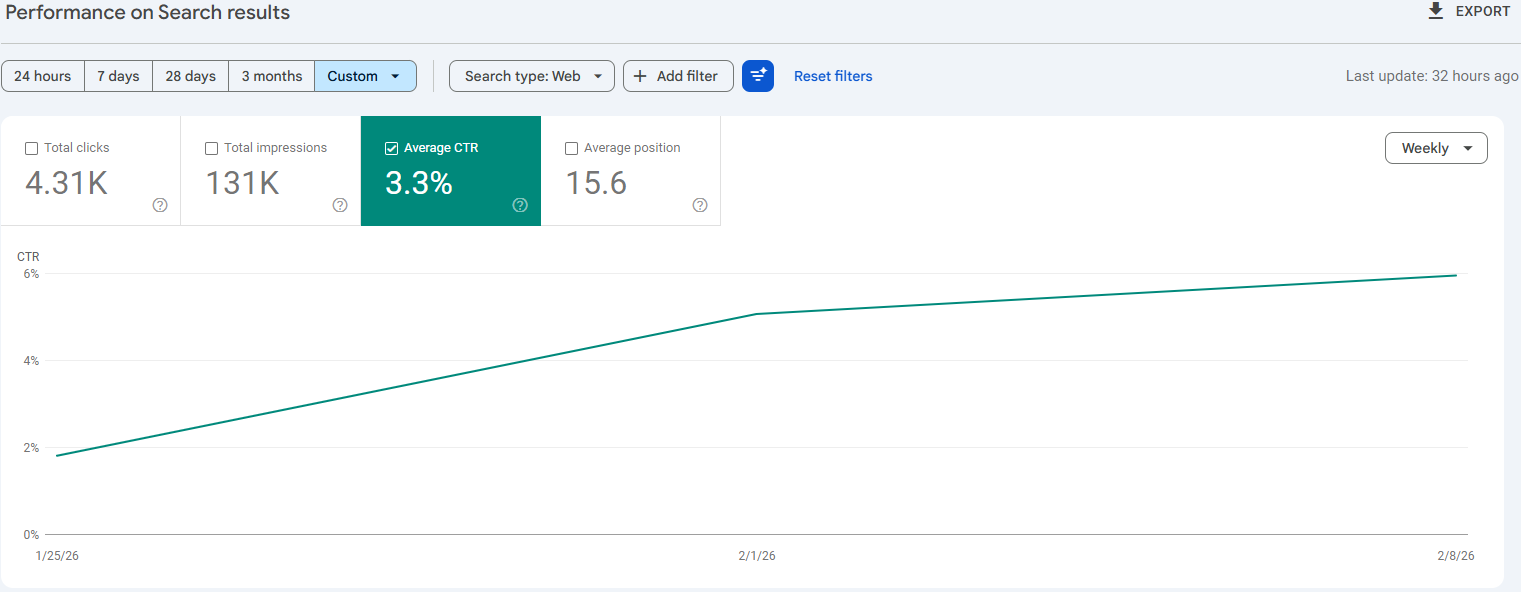This screenshot has width=1521, height=592.
Task: Select the 3 months date range
Action: coord(271,76)
